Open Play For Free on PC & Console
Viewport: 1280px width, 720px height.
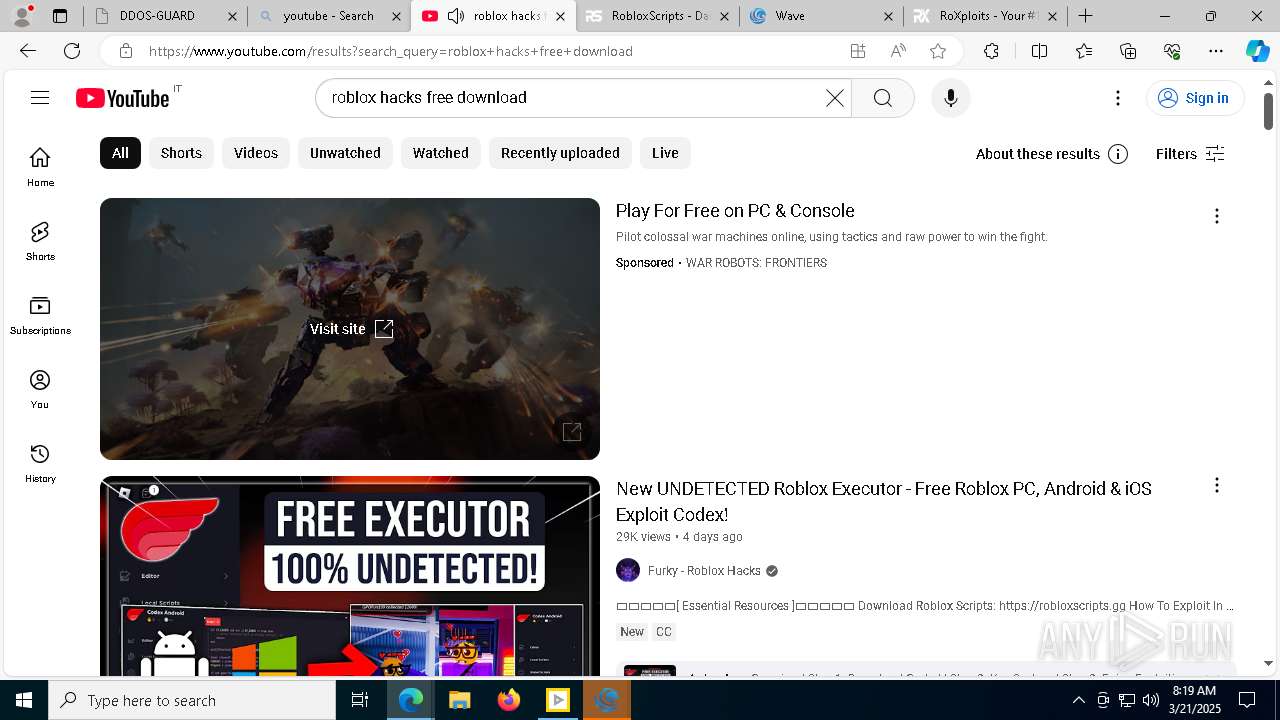click(x=735, y=211)
